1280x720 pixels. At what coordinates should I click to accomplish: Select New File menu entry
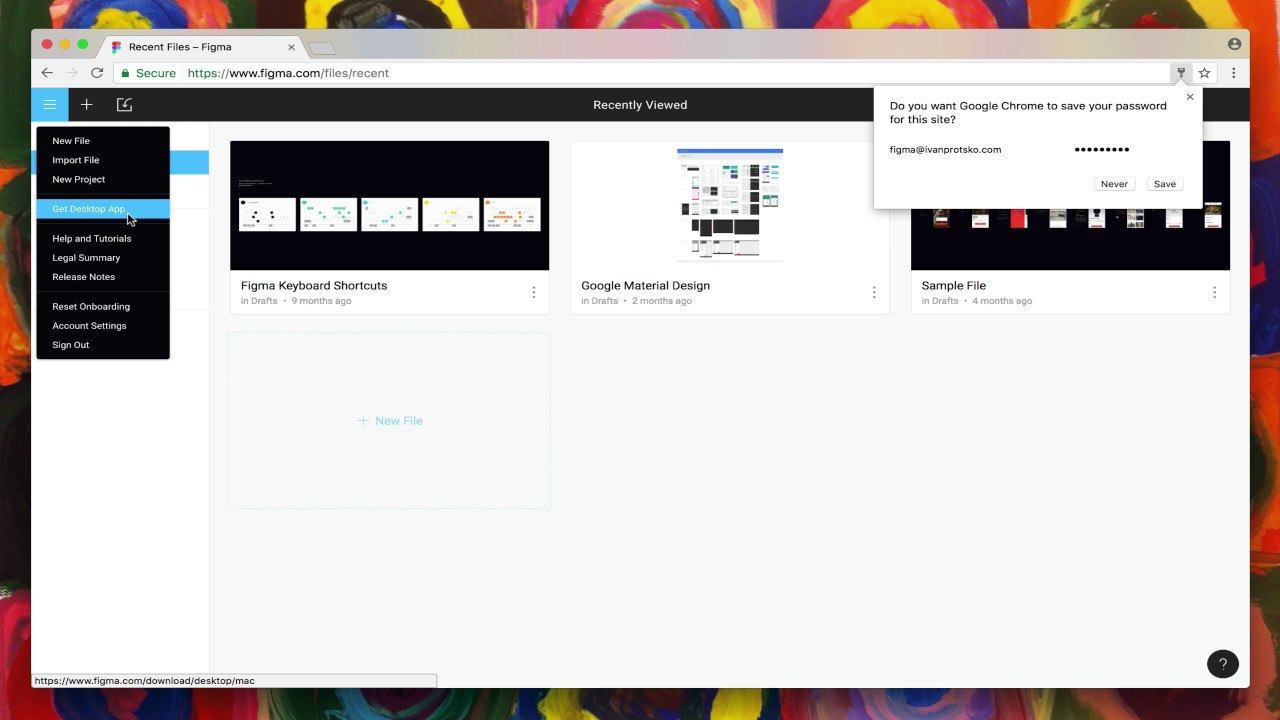tap(103, 141)
